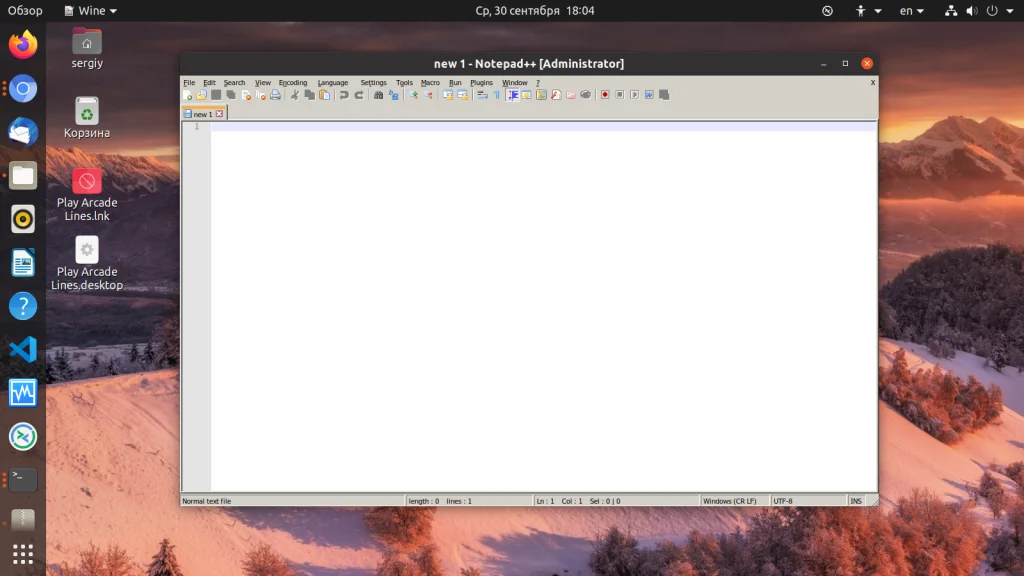Image resolution: width=1024 pixels, height=576 pixels.
Task: Click the Replace toolbar icon
Action: (393, 95)
